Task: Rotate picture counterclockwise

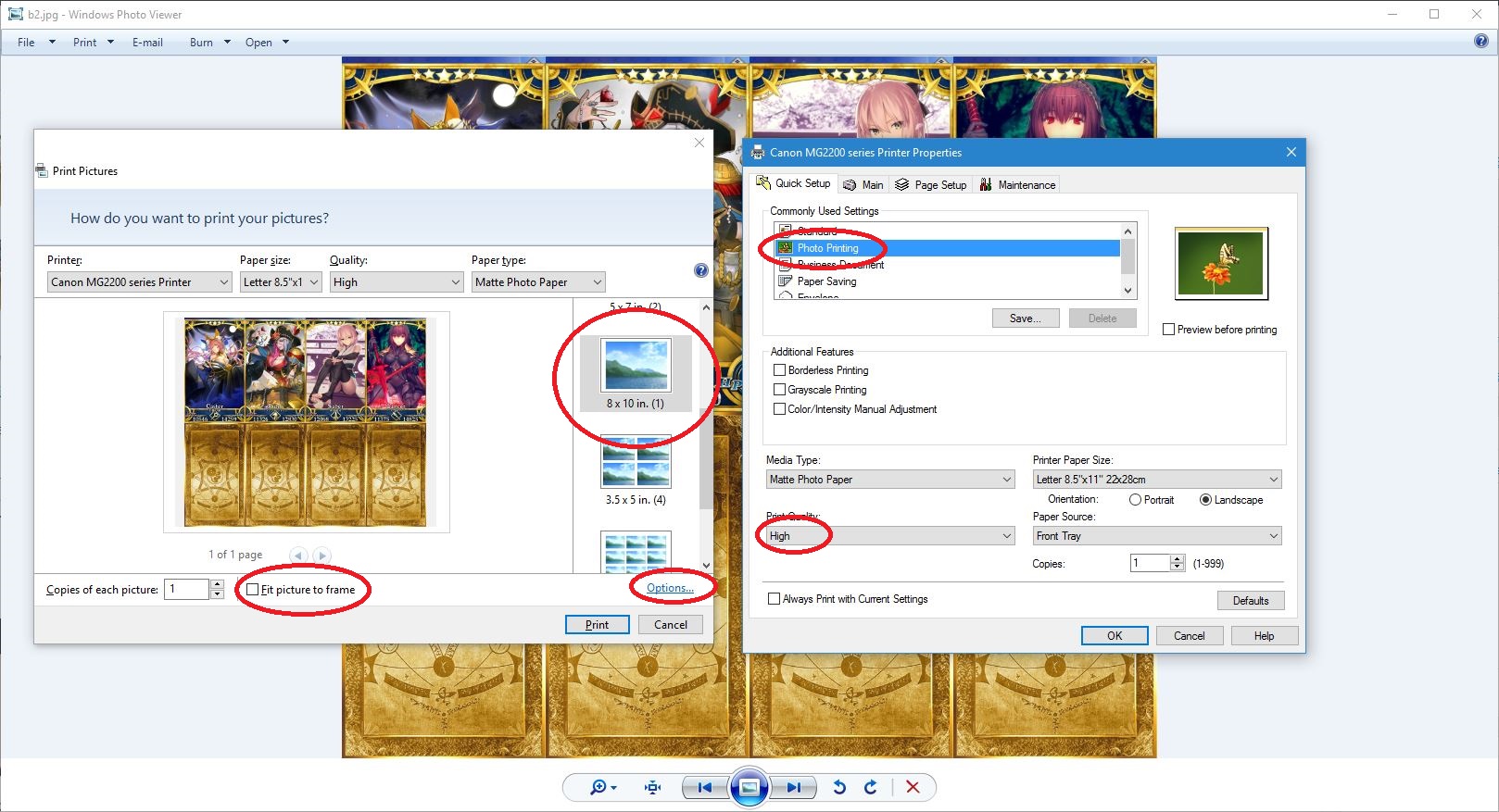Action: tap(839, 787)
